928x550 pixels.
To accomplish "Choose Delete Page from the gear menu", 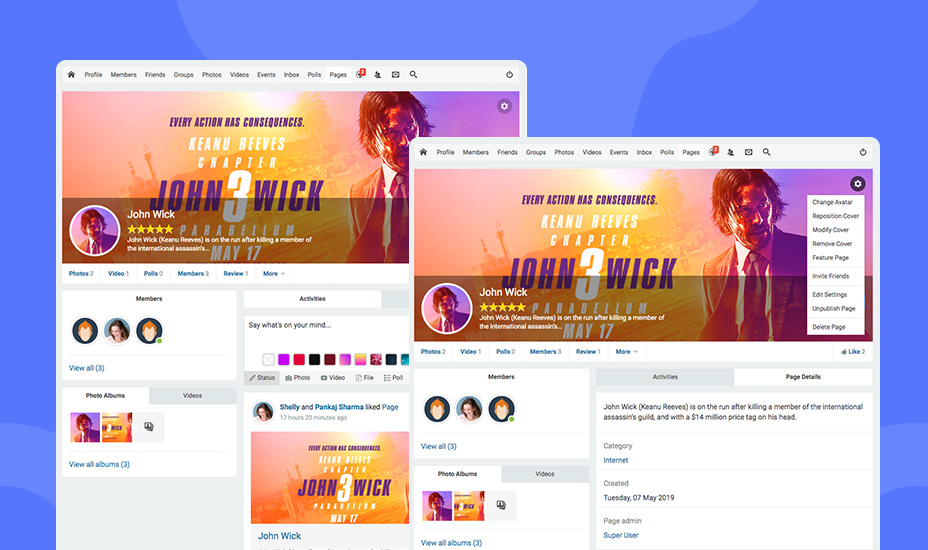I will pos(829,327).
